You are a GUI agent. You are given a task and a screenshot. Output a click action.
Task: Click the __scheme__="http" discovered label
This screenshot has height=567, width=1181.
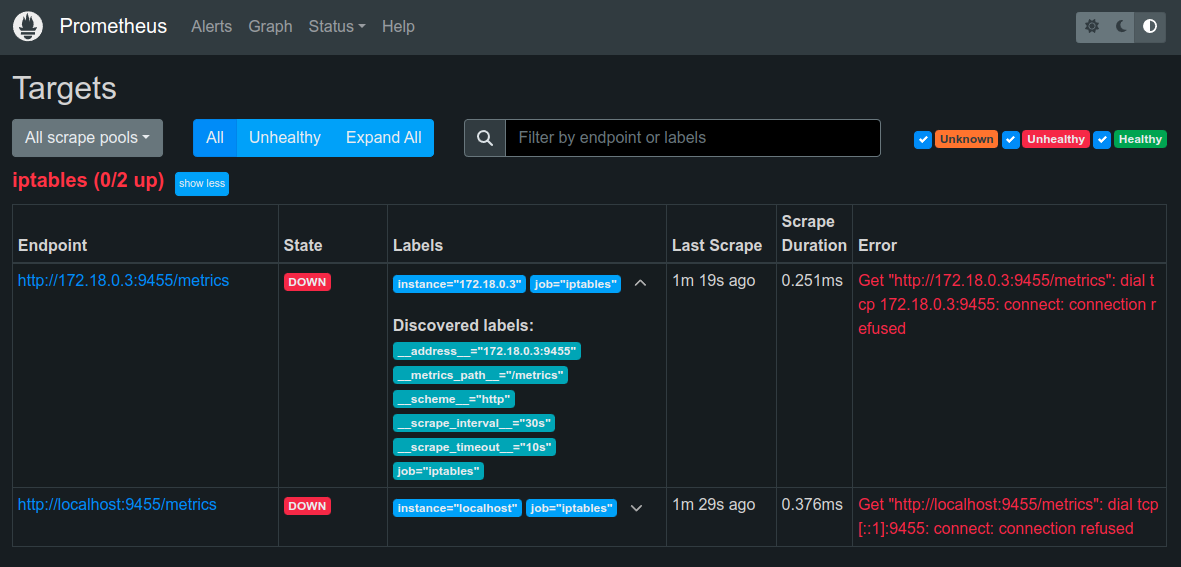coord(454,399)
